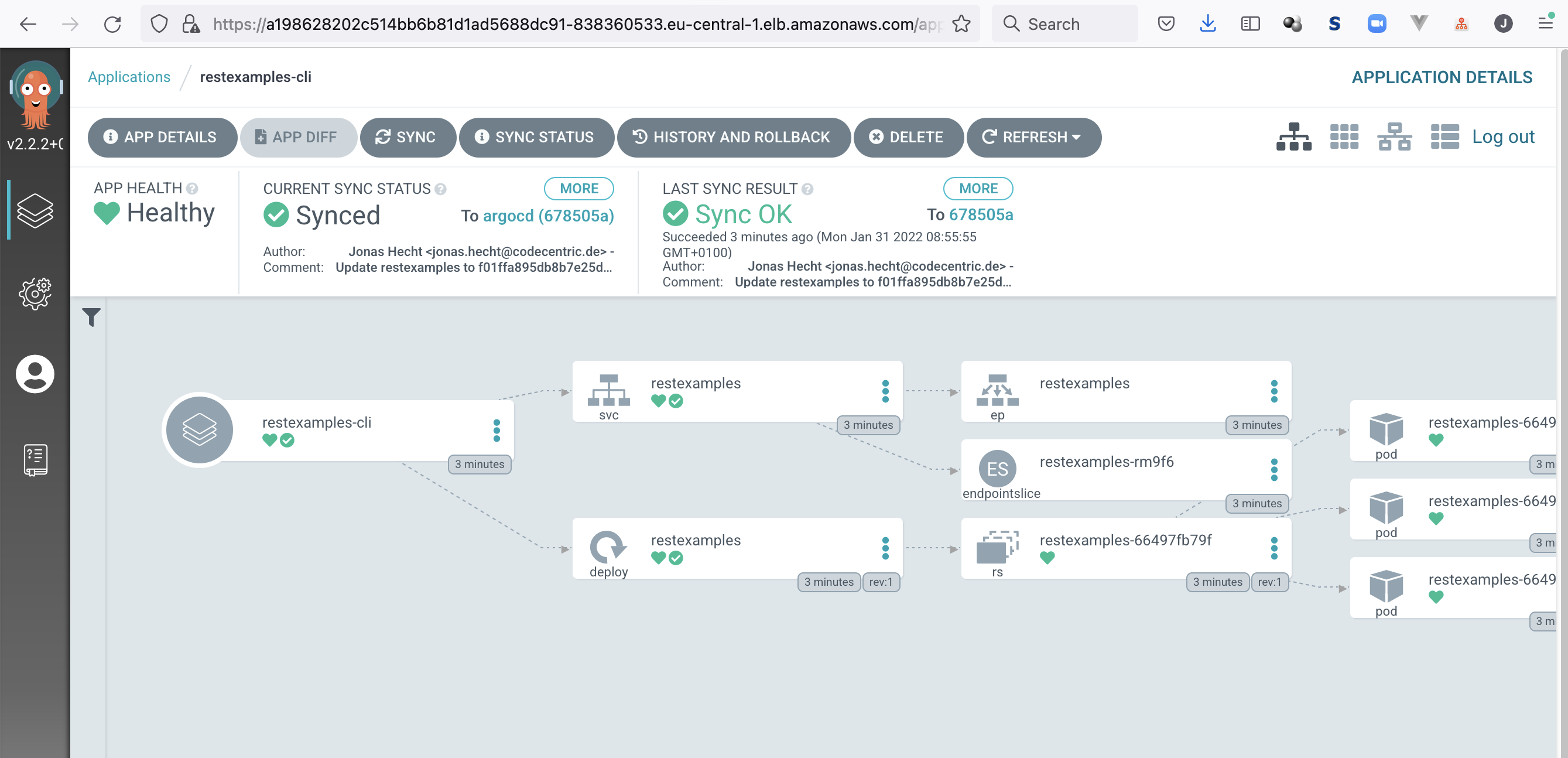Switch to pods grid view icon
1568x758 pixels.
1344,136
